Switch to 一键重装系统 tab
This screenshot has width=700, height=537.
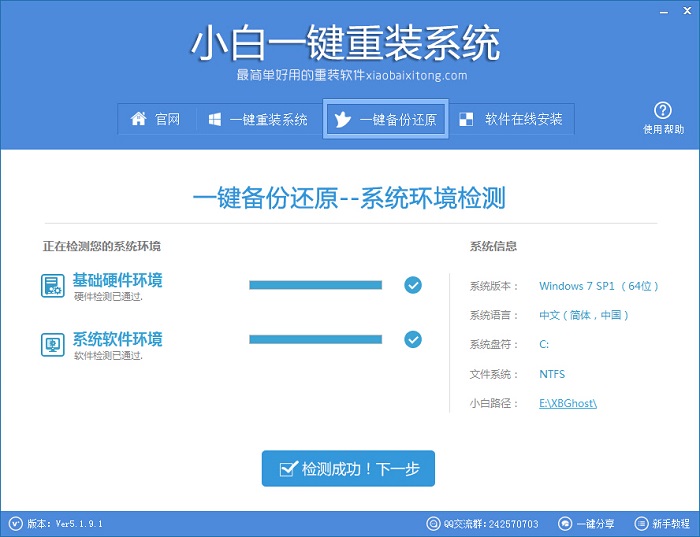tap(258, 120)
